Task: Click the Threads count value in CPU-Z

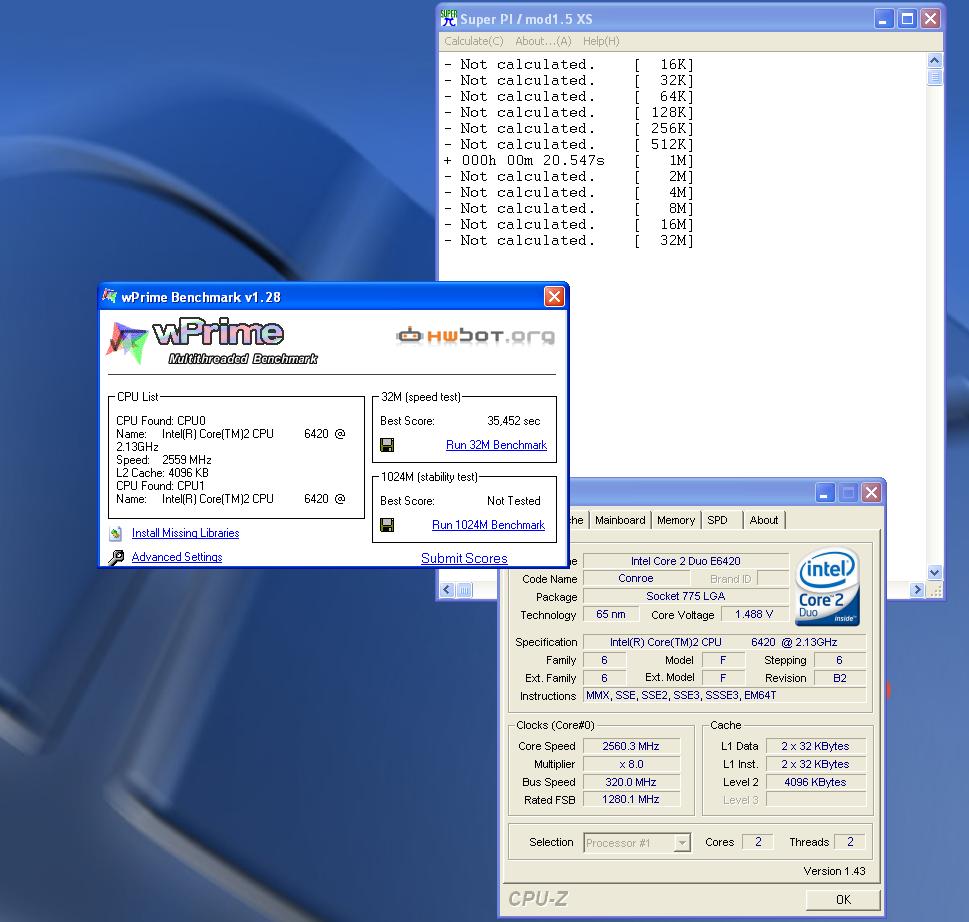Action: click(x=850, y=842)
